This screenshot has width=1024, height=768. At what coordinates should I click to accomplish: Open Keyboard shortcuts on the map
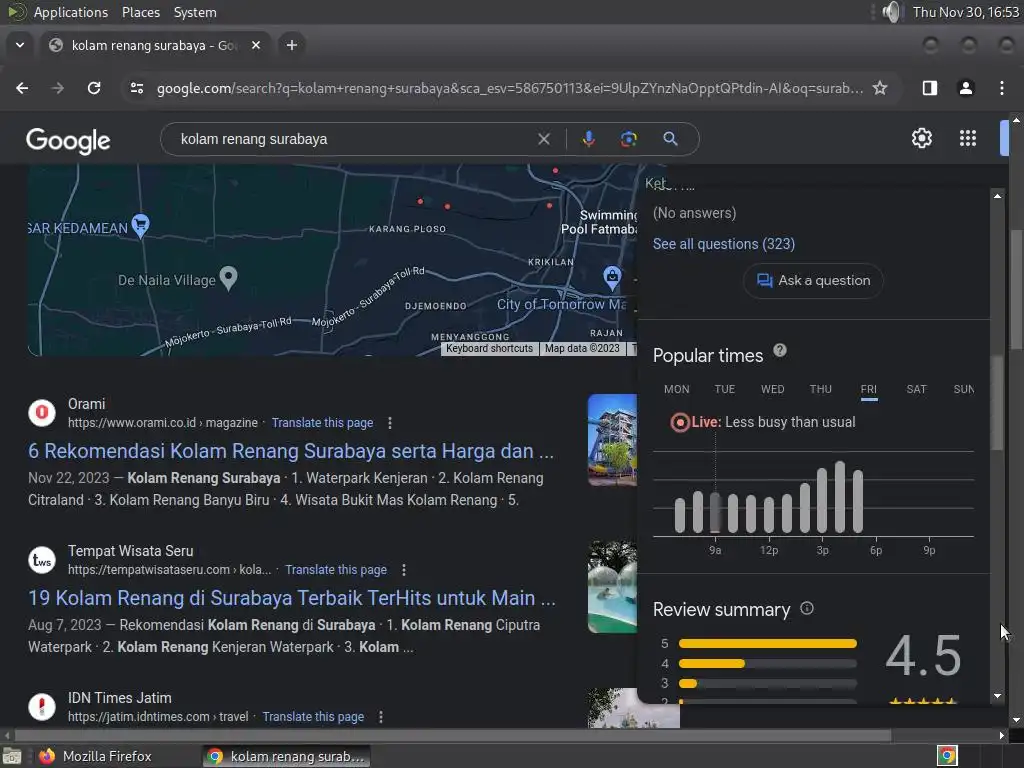(490, 349)
